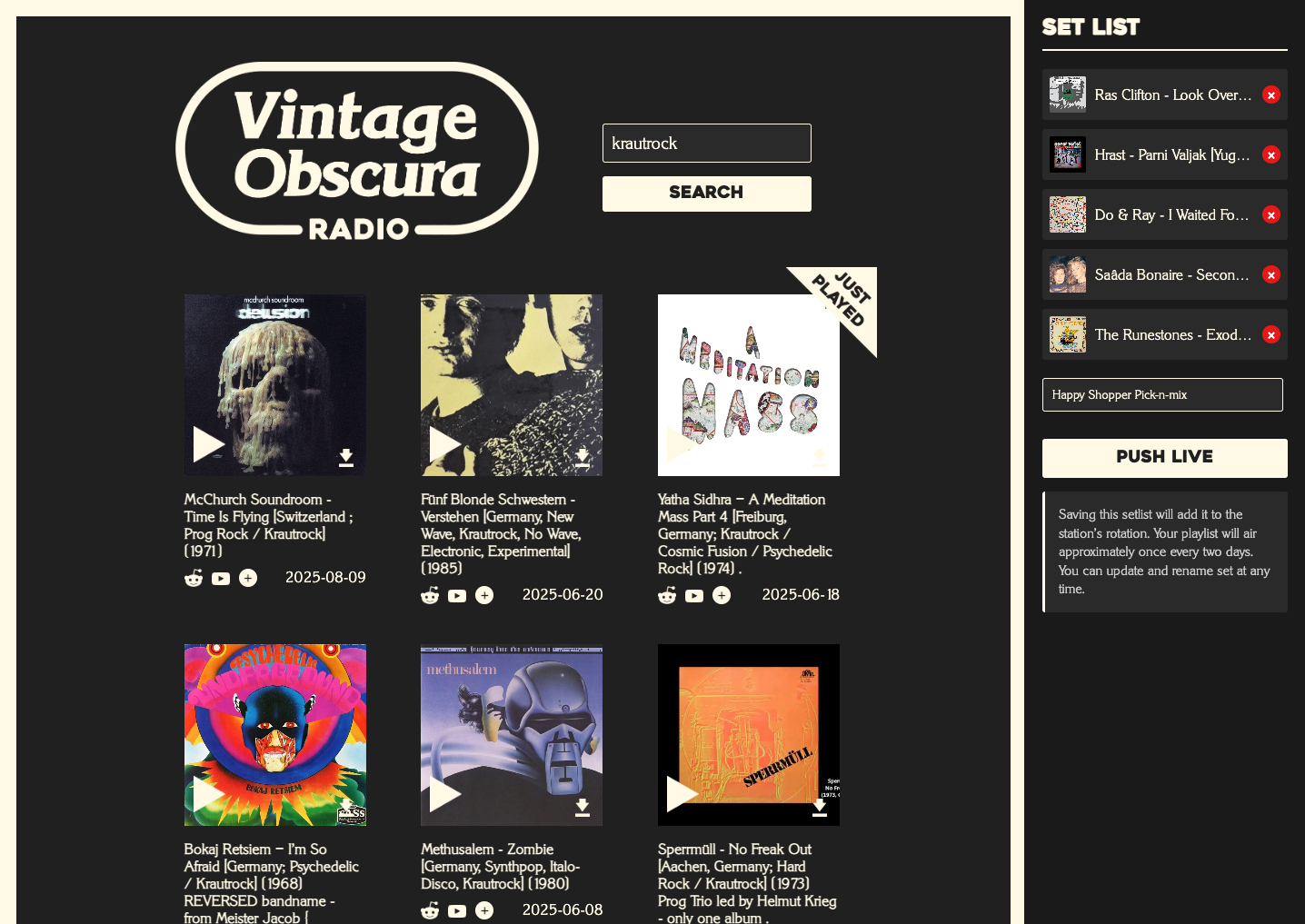Open Reddit link for Methusalem Zombie

[430, 910]
